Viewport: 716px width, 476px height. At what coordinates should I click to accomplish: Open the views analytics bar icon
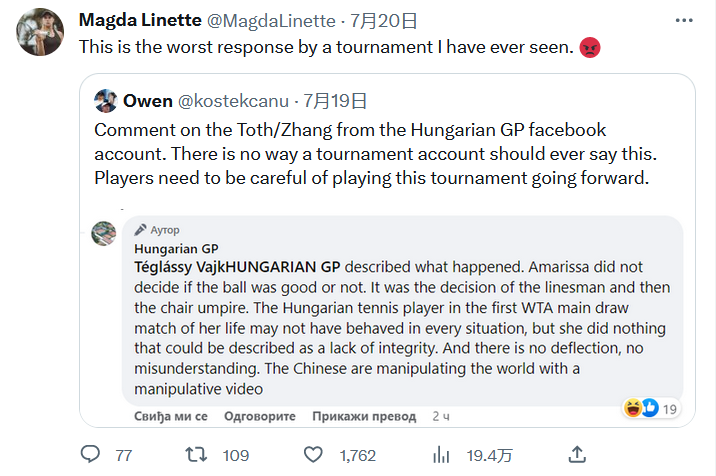[x=441, y=455]
